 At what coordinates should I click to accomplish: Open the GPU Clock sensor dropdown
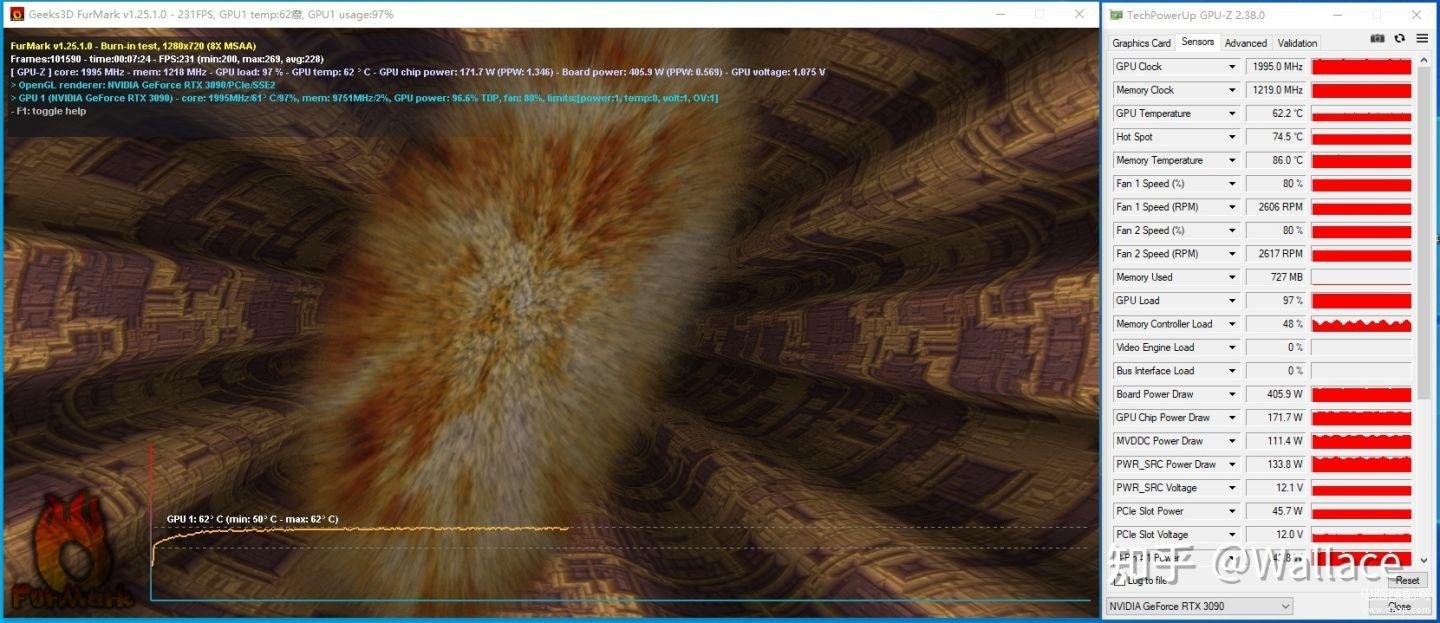(x=1232, y=66)
